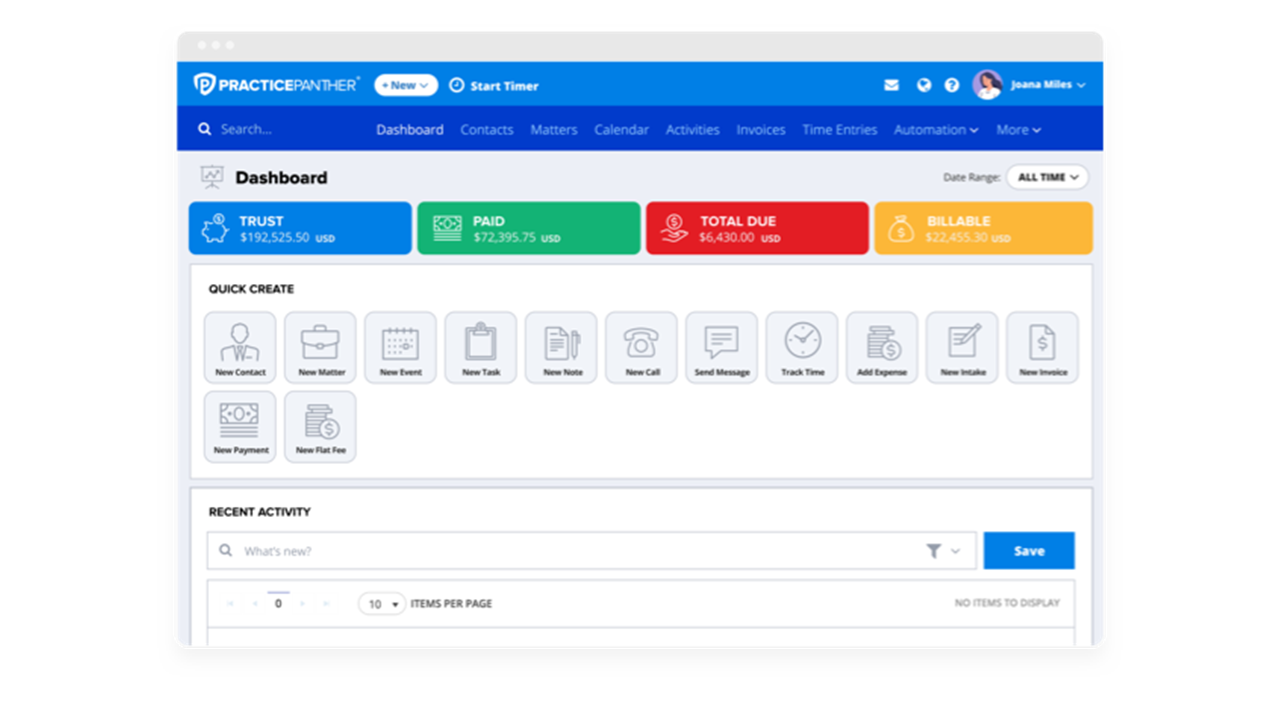Screen dimensions: 1280x720
Task: Open the mail envelope icon in header
Action: click(891, 85)
